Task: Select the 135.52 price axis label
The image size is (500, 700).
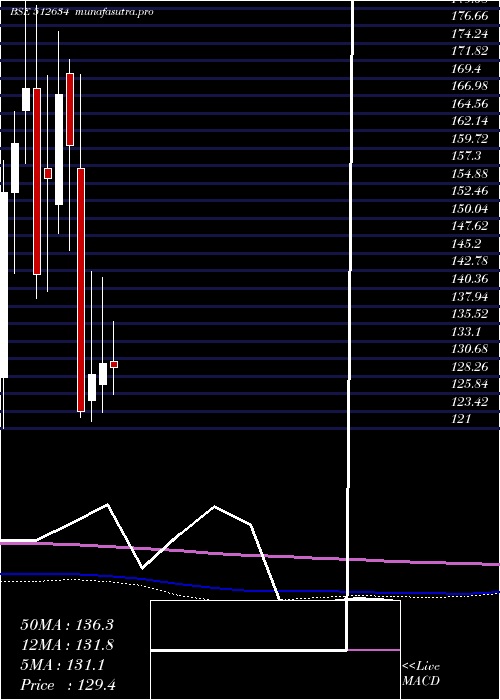Action: (x=470, y=313)
